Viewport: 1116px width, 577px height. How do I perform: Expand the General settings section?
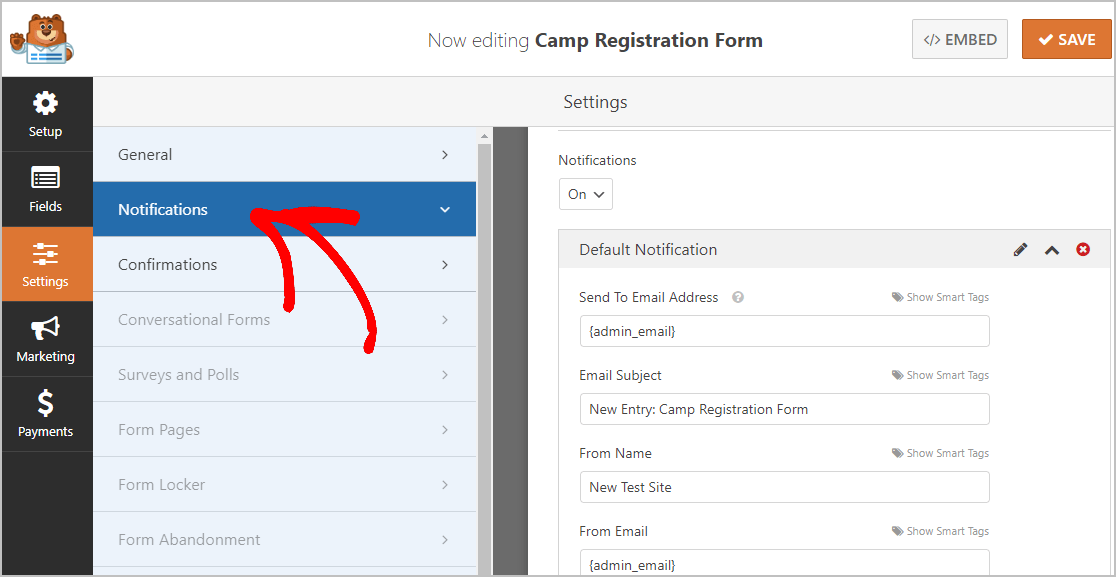coord(284,154)
